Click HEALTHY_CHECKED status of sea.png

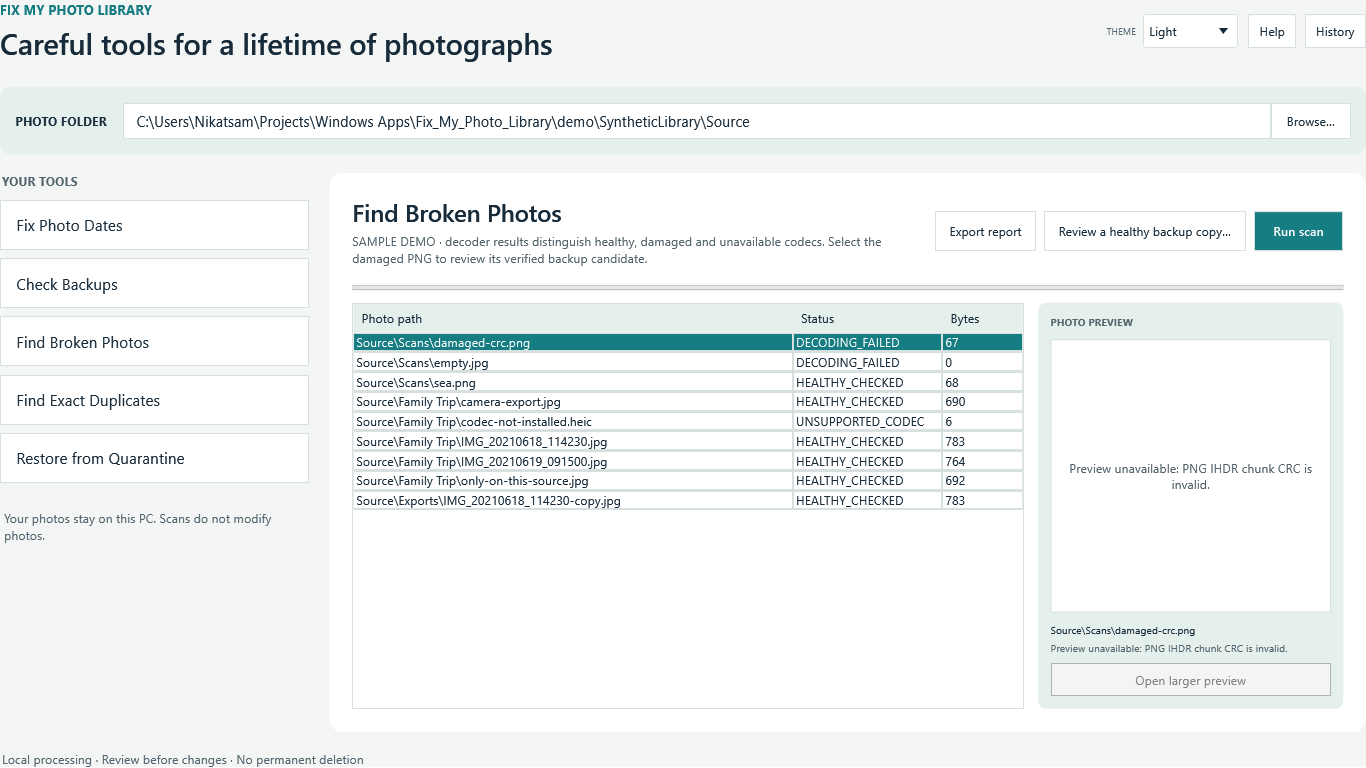pyautogui.click(x=867, y=382)
